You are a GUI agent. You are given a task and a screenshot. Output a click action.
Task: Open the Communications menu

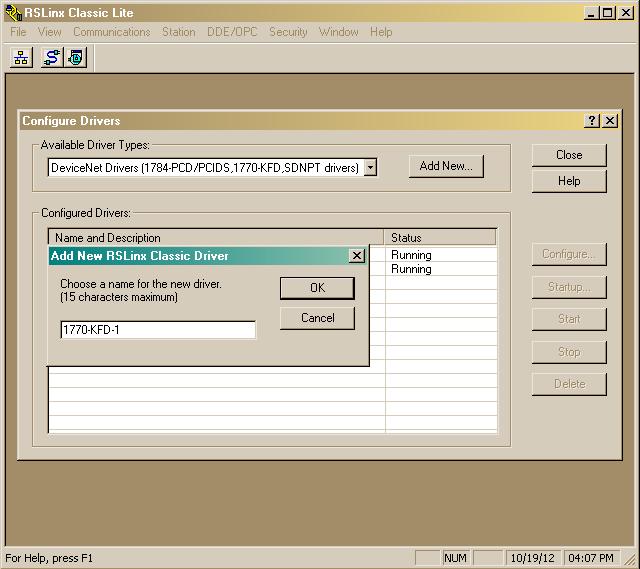[x=112, y=32]
